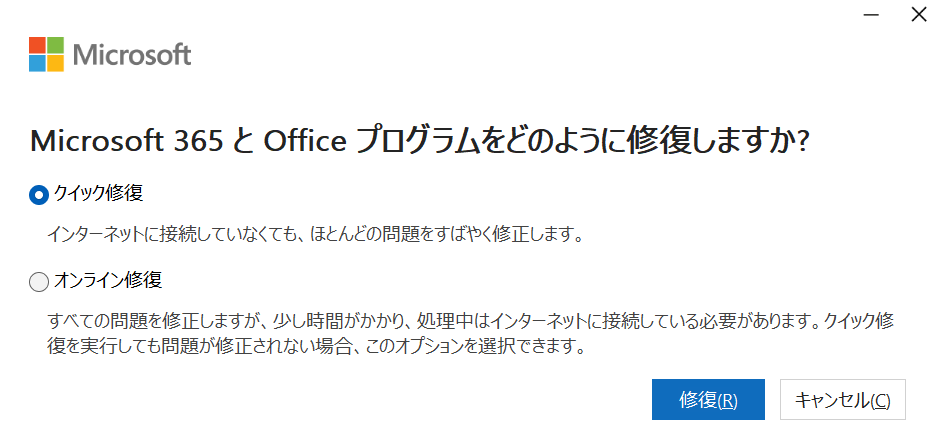Click the クイック修復 option label
Viewport: 938px width, 433px height.
(x=97, y=193)
